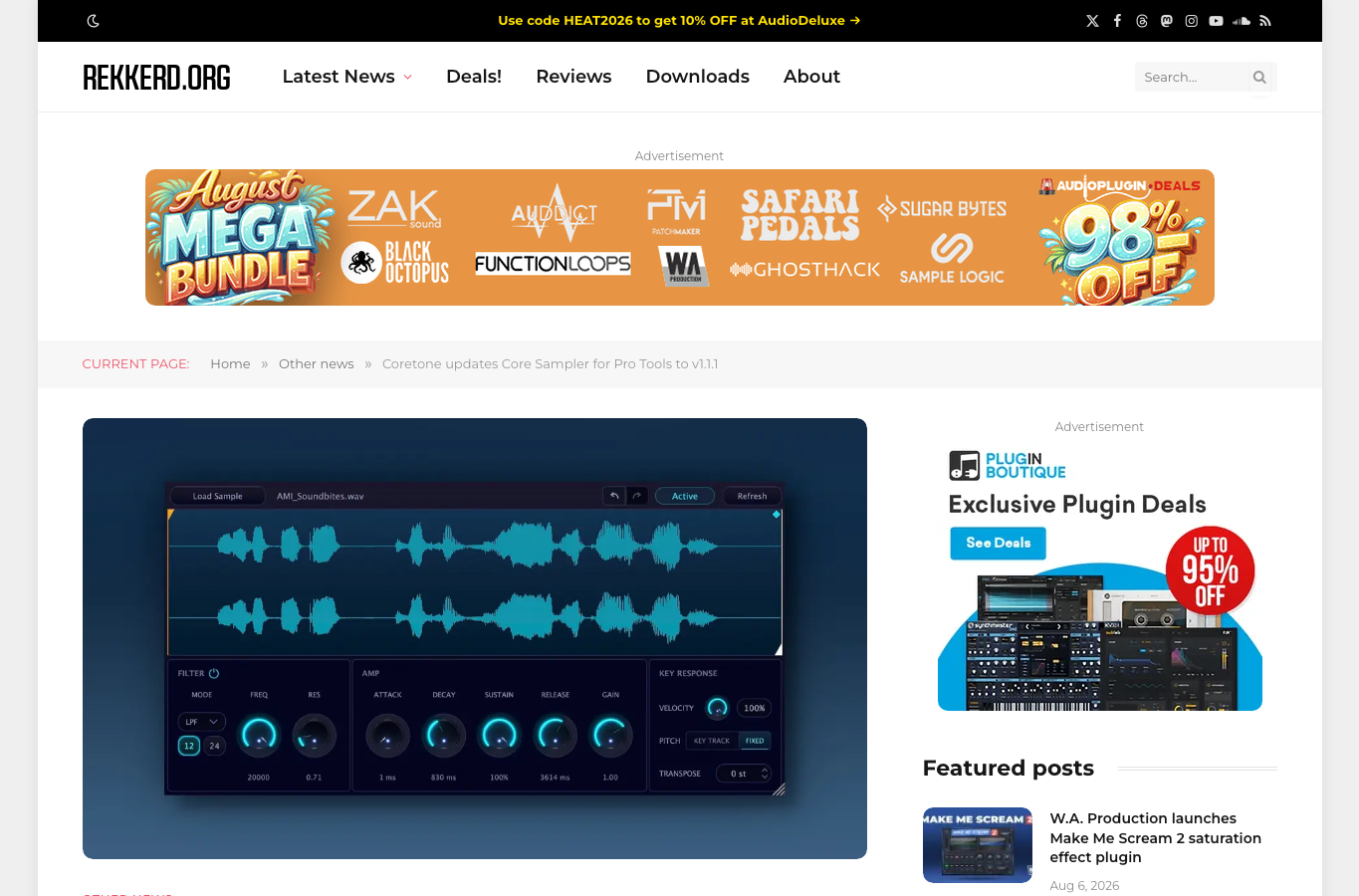
Task: Expand the Latest News dropdown menu
Action: 347,77
